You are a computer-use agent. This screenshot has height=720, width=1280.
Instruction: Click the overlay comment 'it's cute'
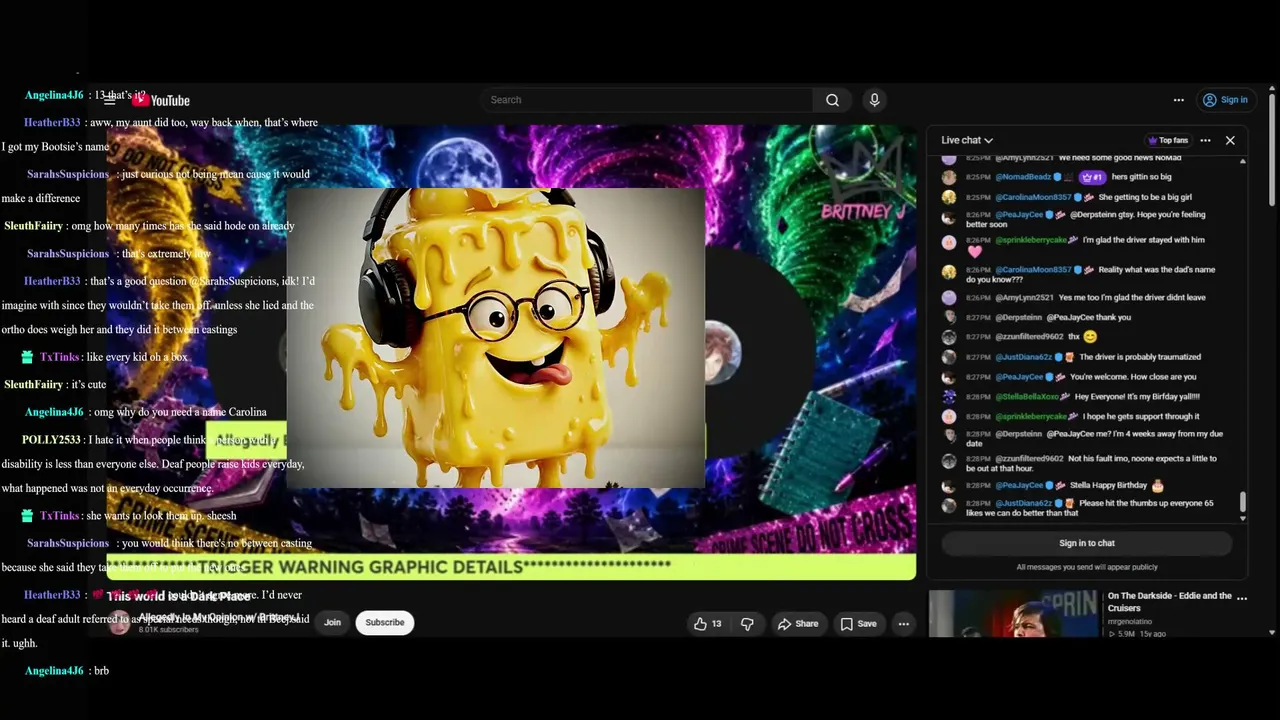click(89, 384)
